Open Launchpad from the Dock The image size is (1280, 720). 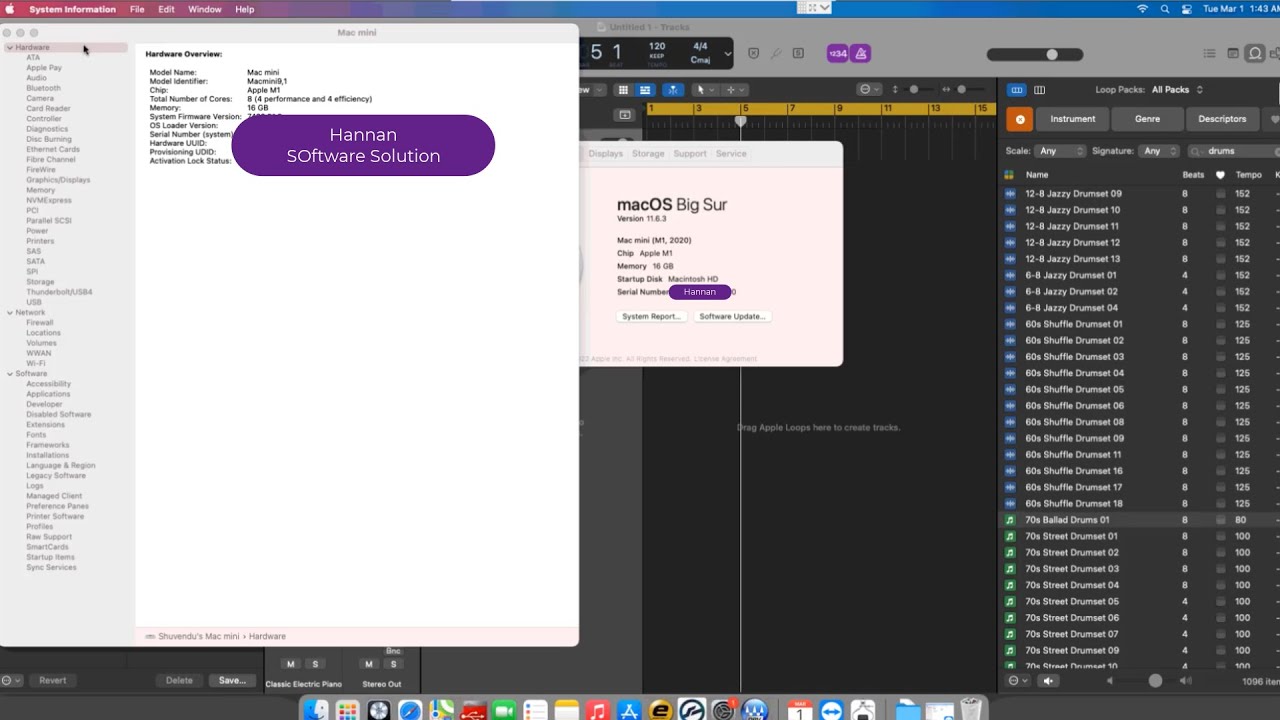[347, 711]
